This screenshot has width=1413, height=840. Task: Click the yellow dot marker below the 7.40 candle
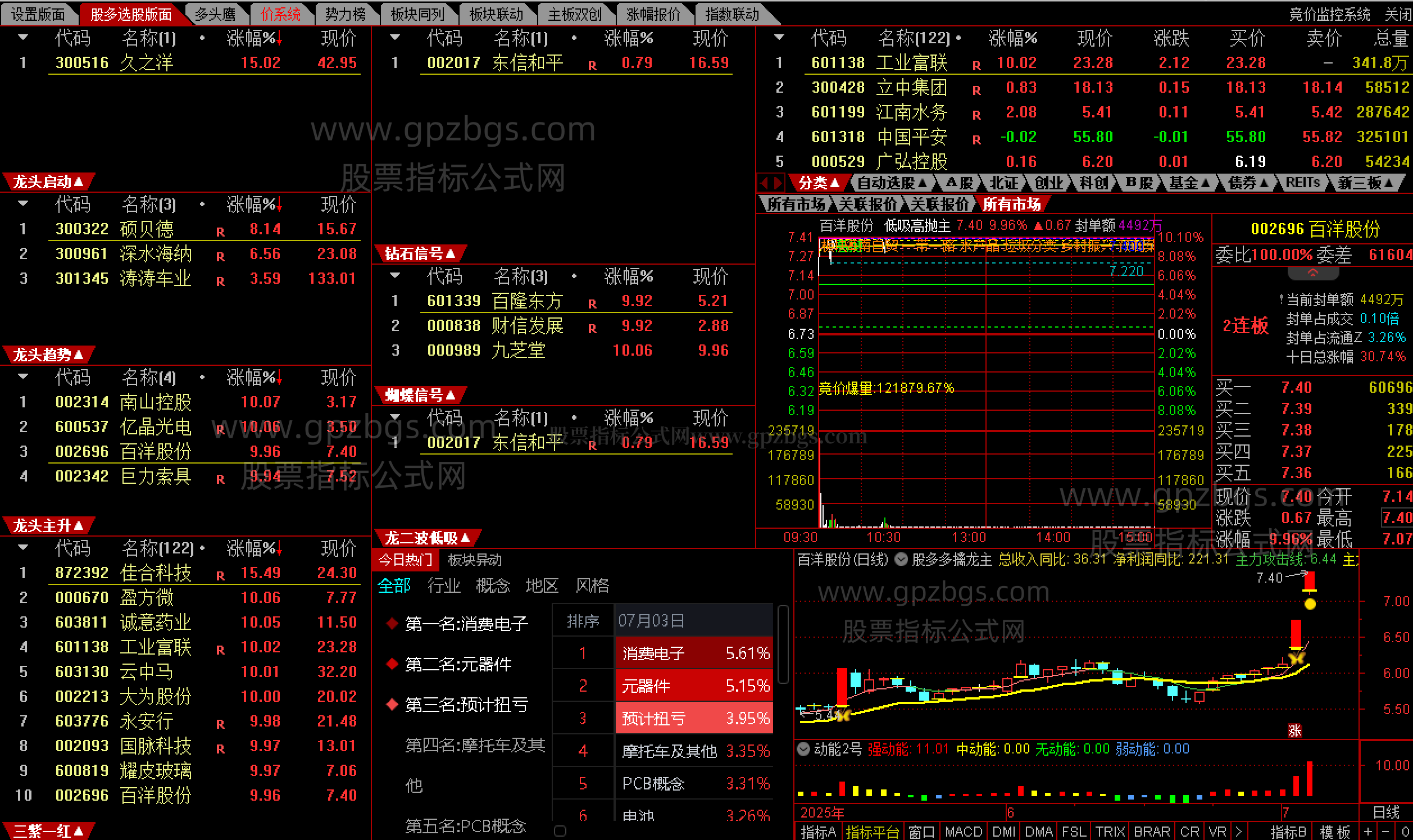pos(1310,604)
